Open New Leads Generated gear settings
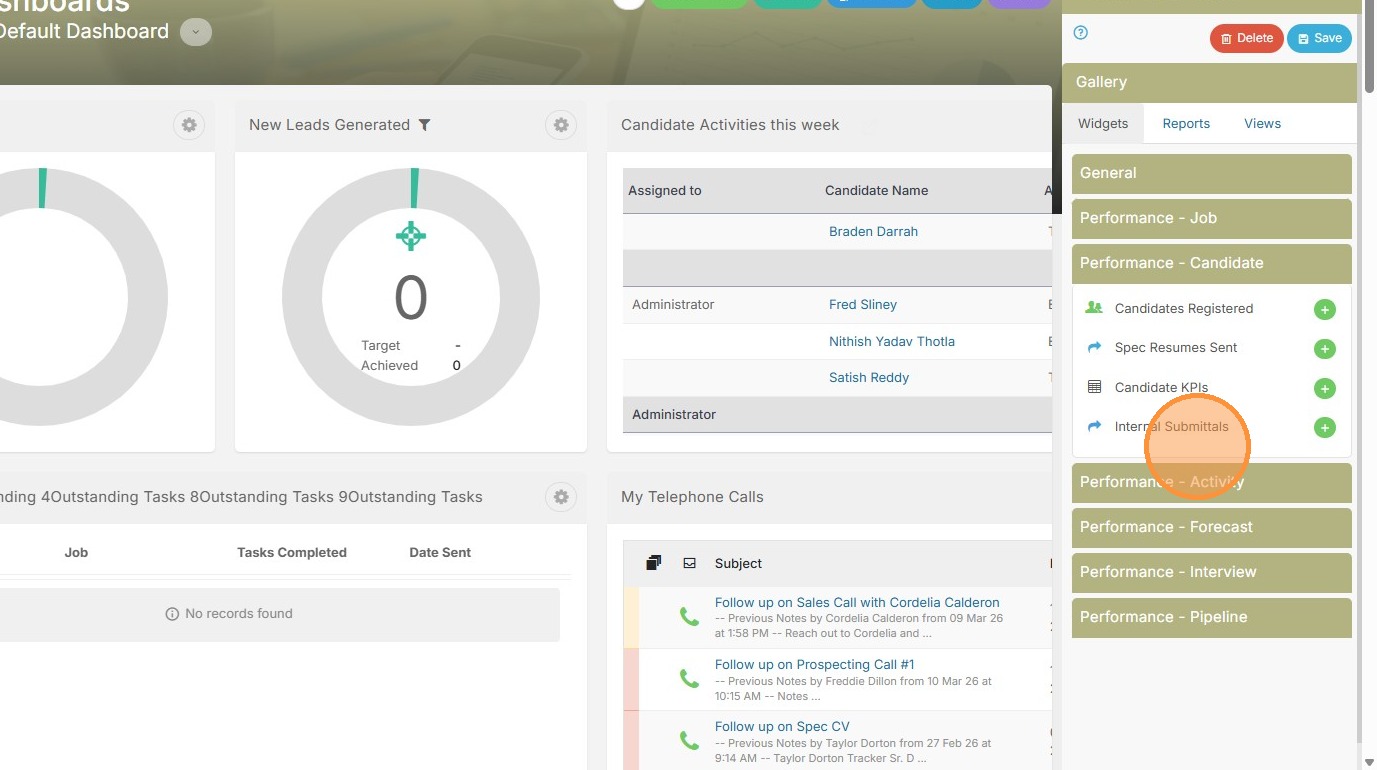This screenshot has height=770, width=1377. 561,125
